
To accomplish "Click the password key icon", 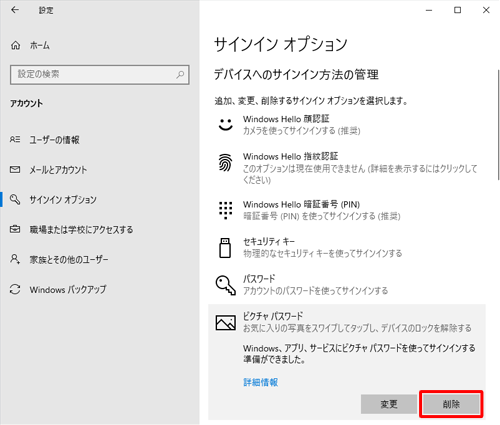I will [226, 285].
